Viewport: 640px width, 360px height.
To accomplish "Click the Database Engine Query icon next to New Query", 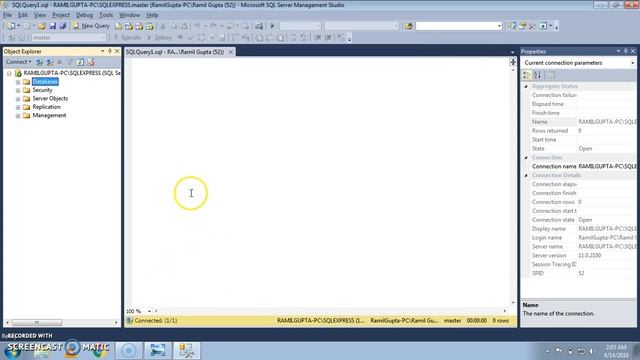I will pos(118,26).
